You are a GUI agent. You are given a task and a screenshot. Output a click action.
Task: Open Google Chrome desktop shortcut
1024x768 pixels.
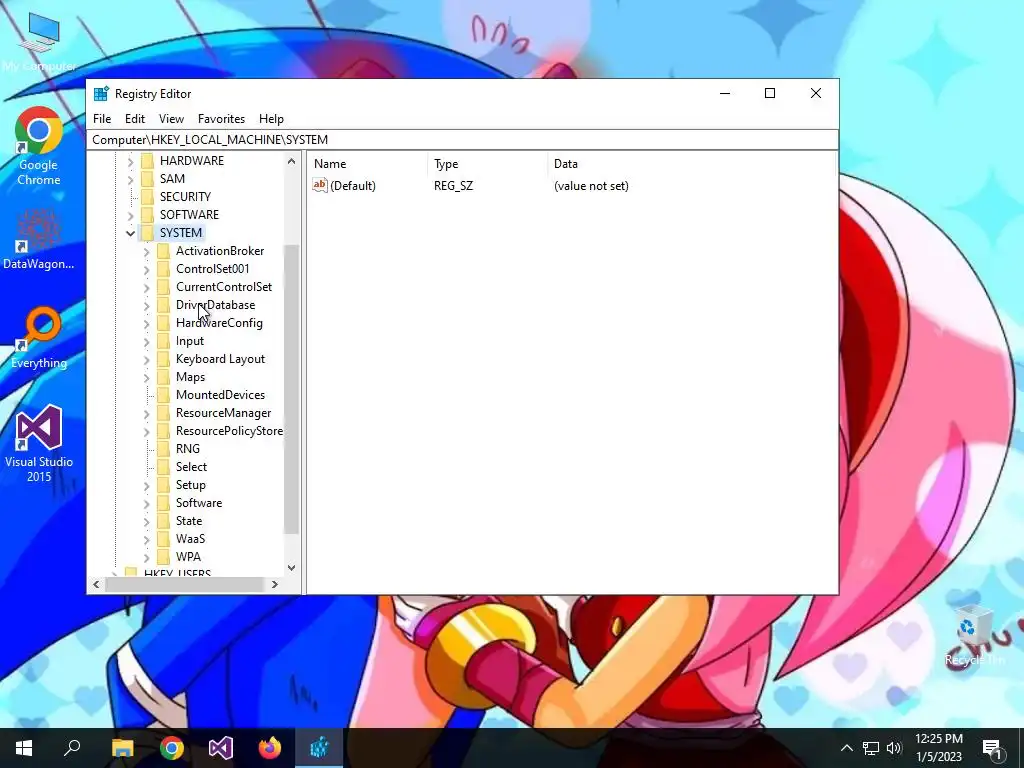39,147
